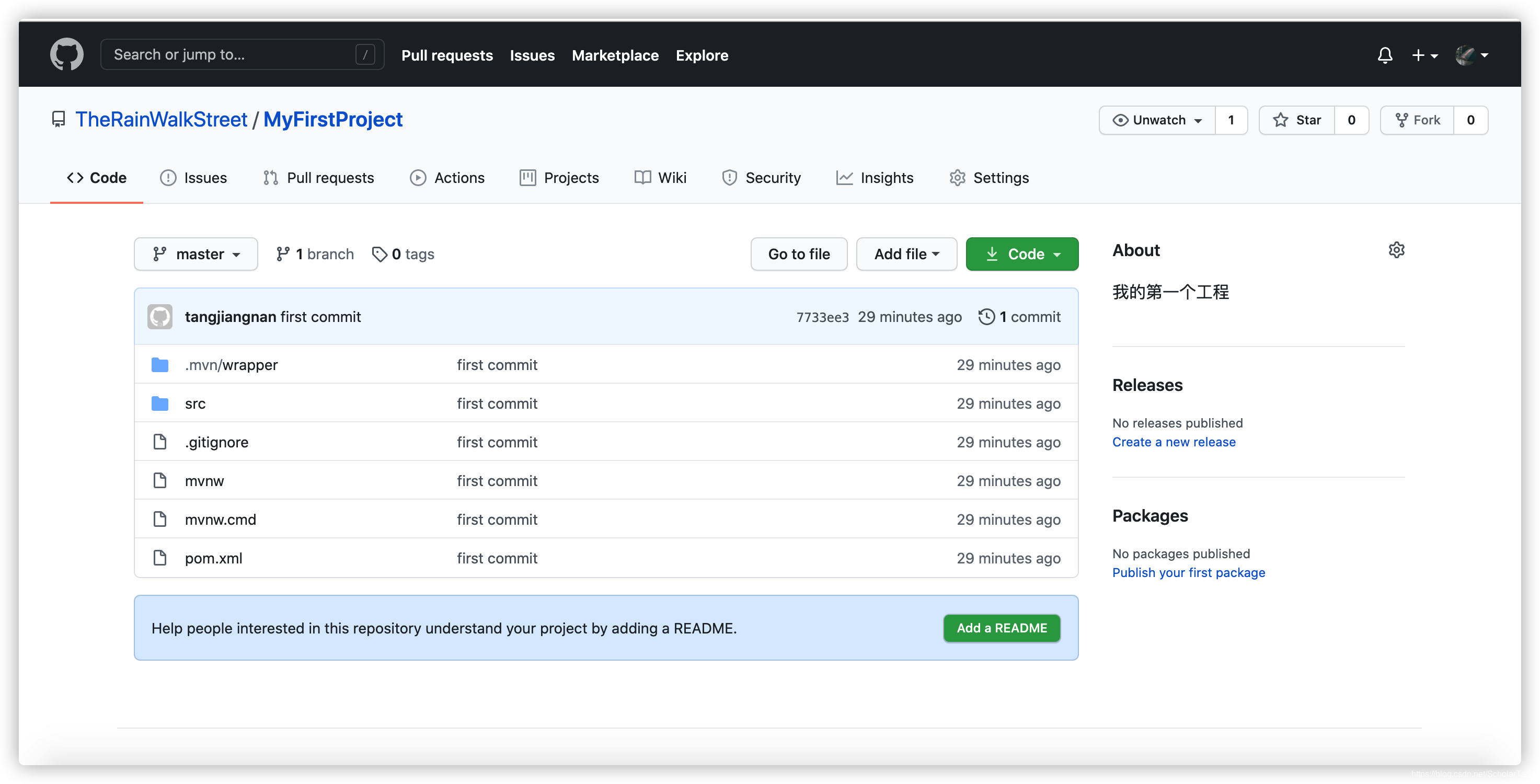Open the plus create-new menu
The height and width of the screenshot is (784, 1540).
click(x=1424, y=55)
